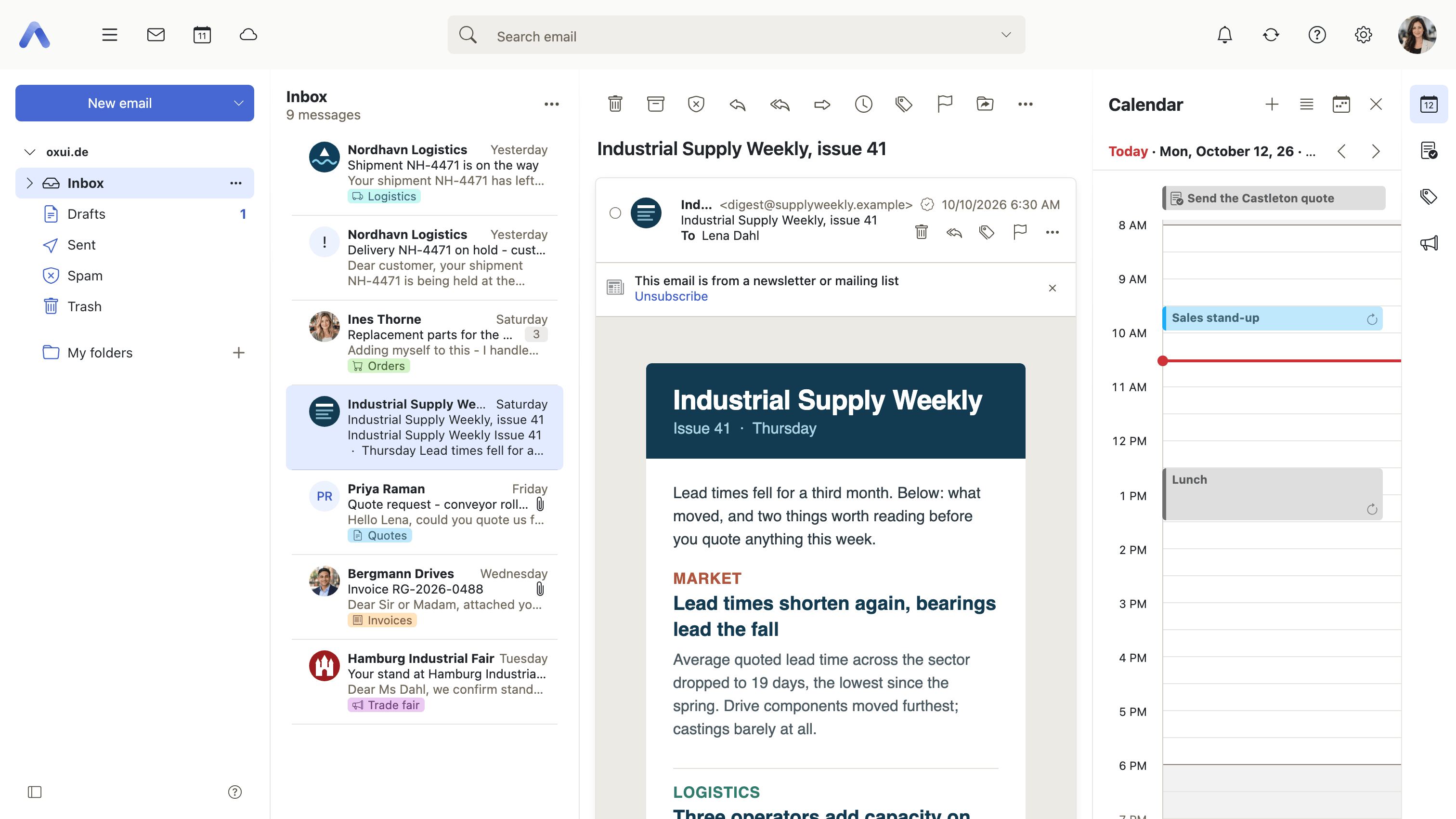The height and width of the screenshot is (819, 1456).
Task: Forward the Industrial Supply Weekly email
Action: [822, 104]
